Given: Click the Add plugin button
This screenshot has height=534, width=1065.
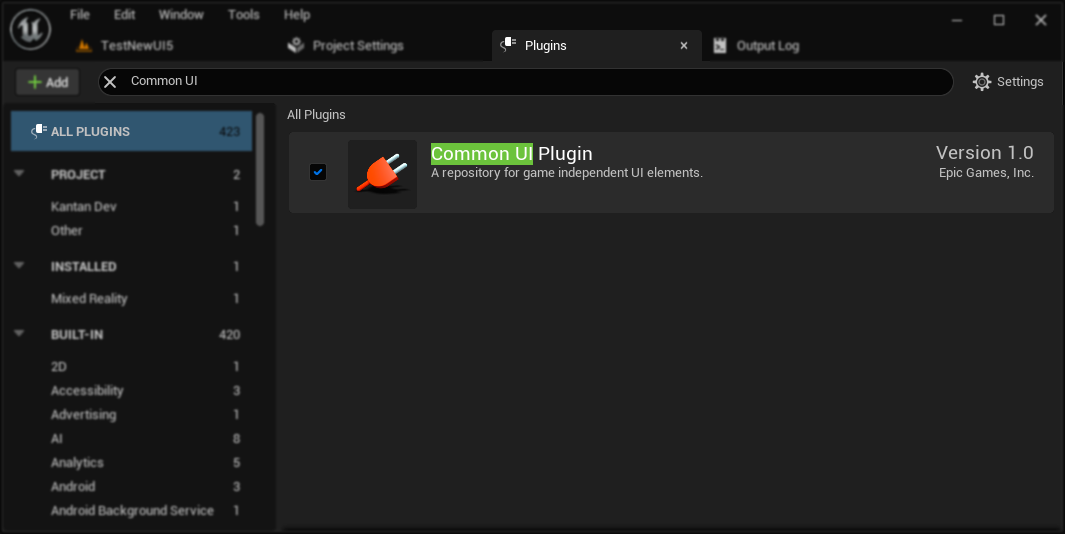Looking at the screenshot, I should click(x=48, y=82).
